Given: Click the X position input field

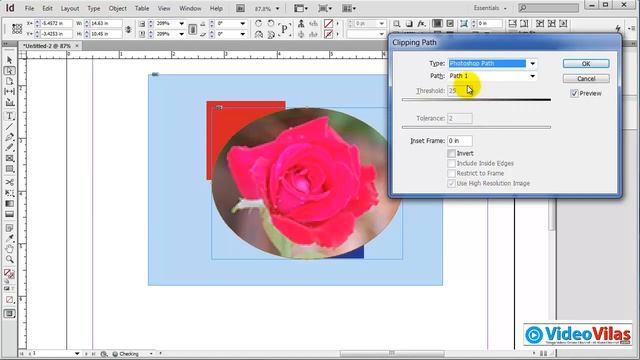Looking at the screenshot, I should (57, 24).
